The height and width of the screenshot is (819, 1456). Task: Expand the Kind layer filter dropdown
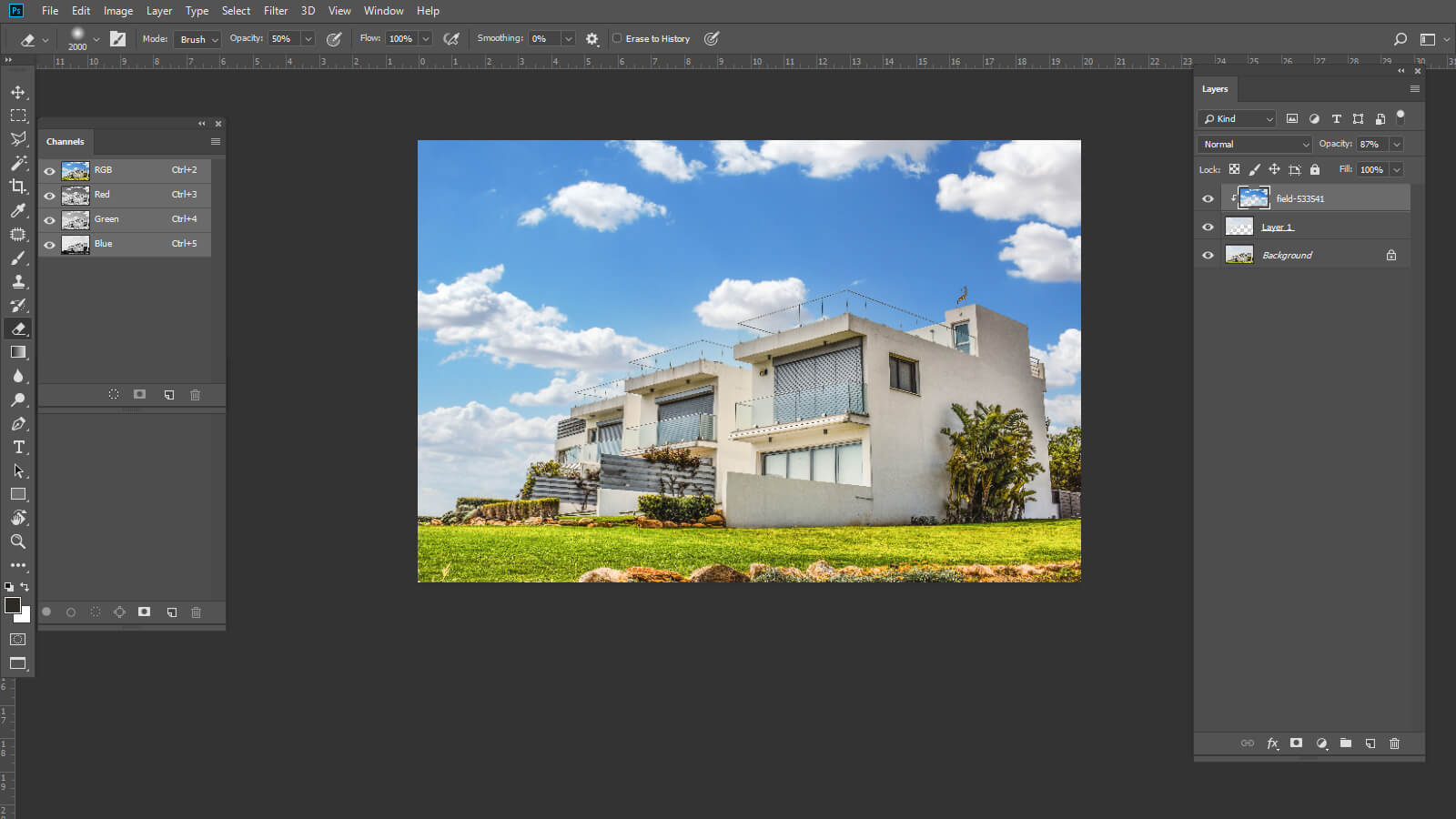[x=1239, y=119]
